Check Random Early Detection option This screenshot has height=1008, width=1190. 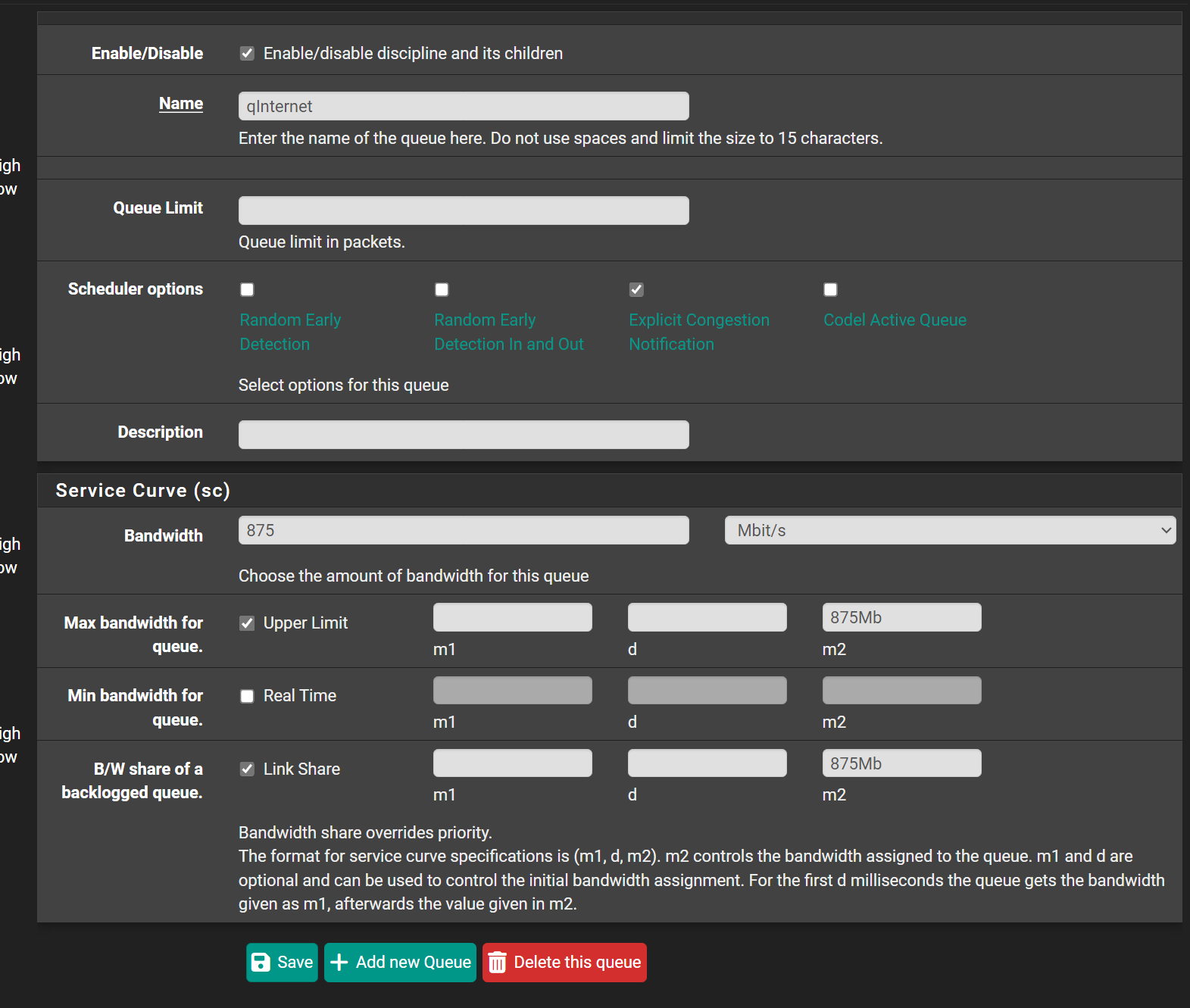point(247,289)
